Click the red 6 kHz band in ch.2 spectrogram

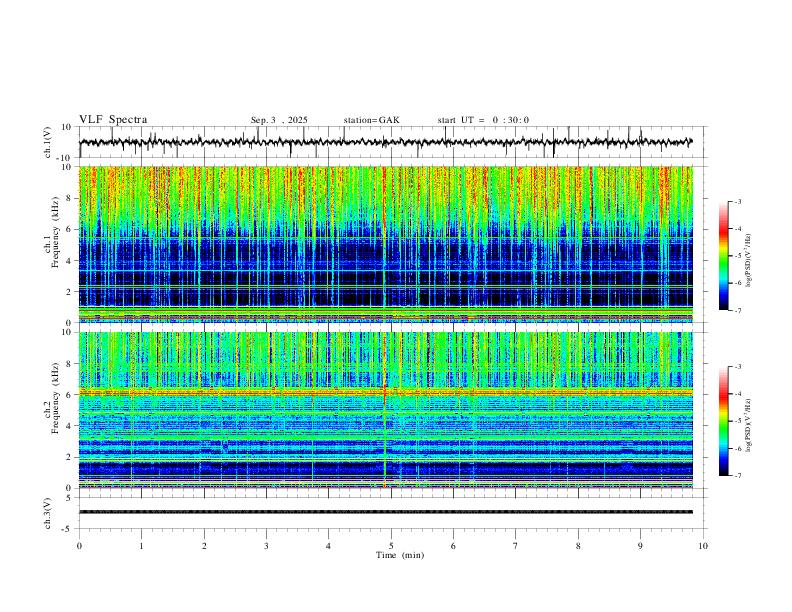click(385, 391)
